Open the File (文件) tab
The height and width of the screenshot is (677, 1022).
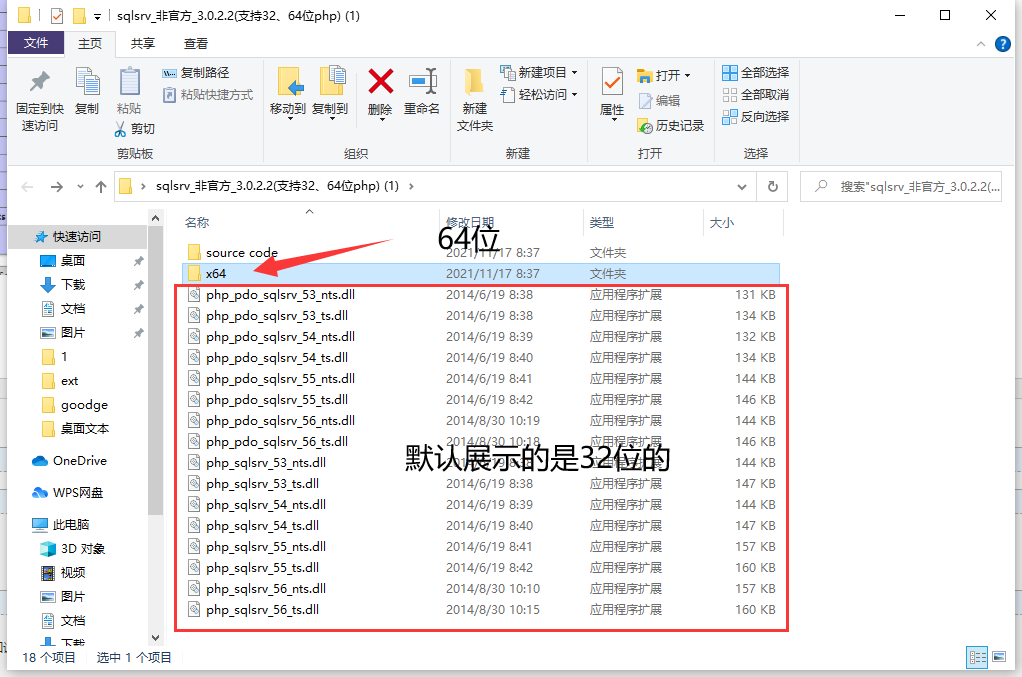pos(36,43)
